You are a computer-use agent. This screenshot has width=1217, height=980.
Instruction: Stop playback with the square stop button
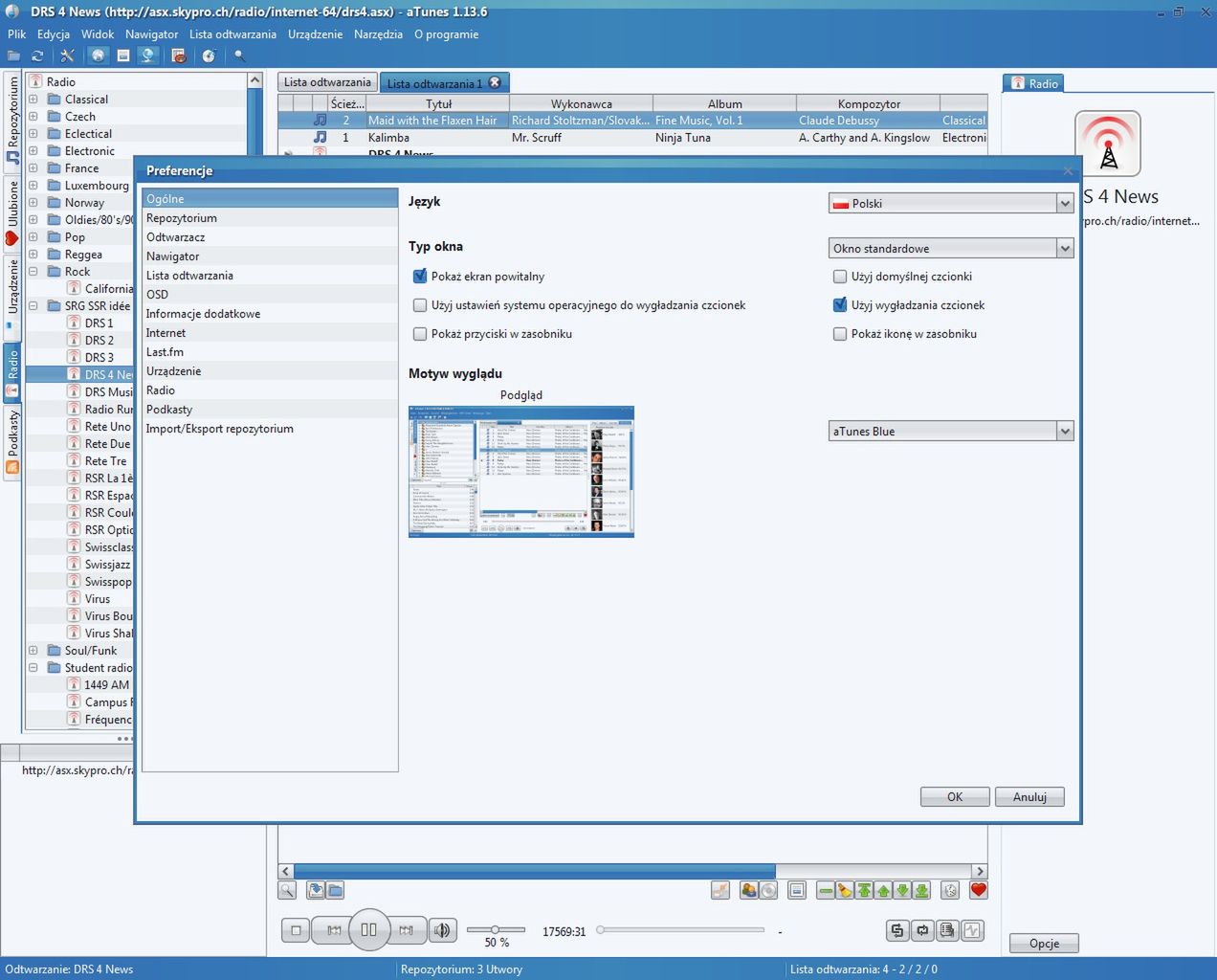point(296,930)
